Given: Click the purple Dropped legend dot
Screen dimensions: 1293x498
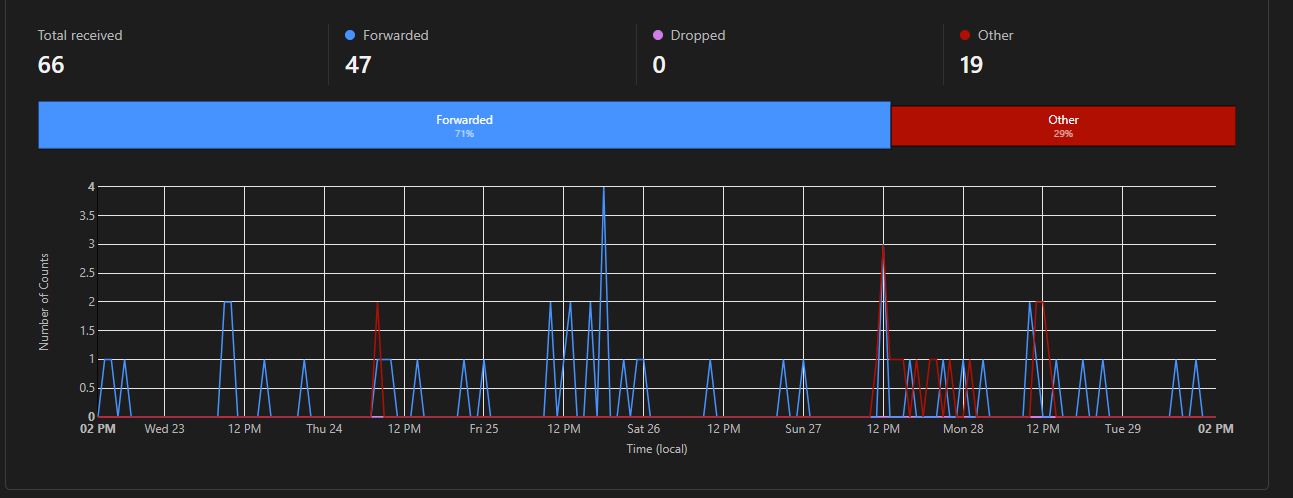Looking at the screenshot, I should [657, 35].
